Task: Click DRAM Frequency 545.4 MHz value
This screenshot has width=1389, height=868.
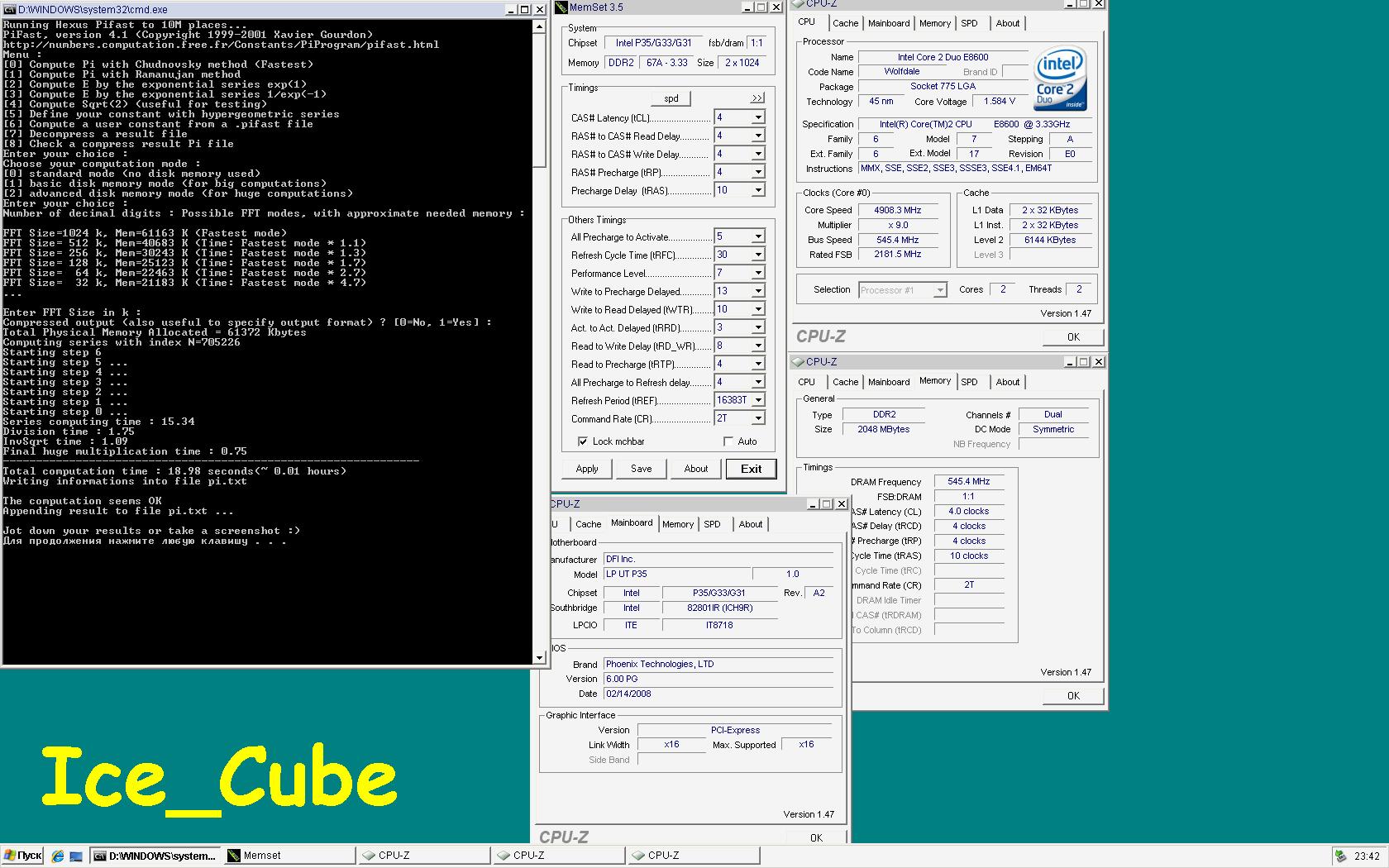Action: pyautogui.click(x=969, y=481)
